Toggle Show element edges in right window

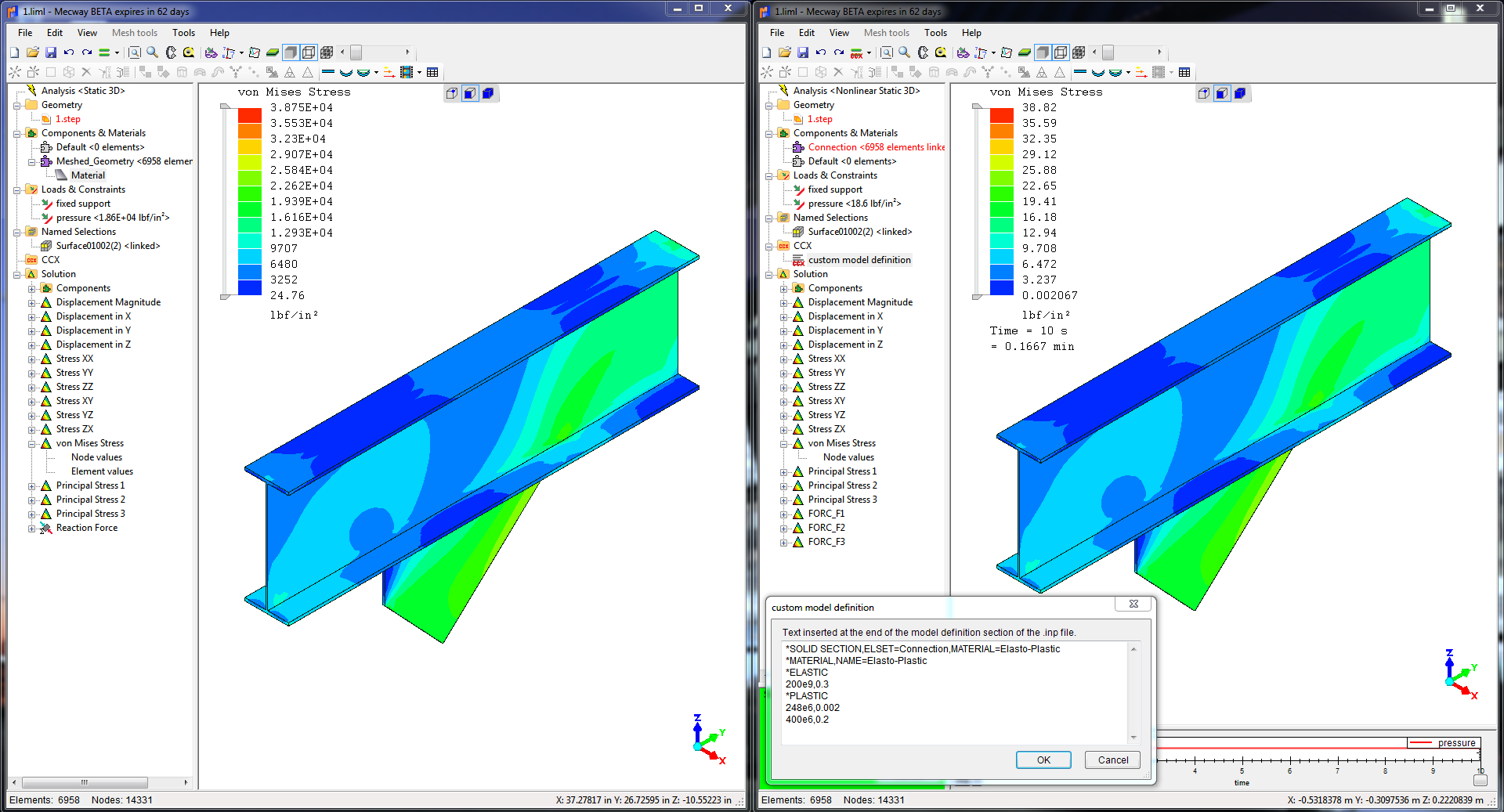(x=1061, y=52)
